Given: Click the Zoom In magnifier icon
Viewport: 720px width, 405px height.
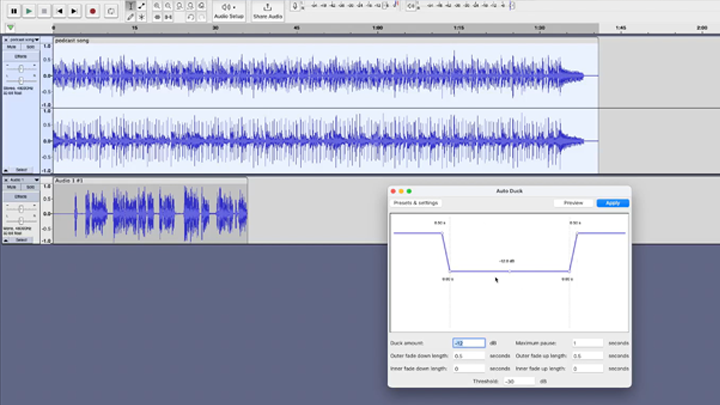Looking at the screenshot, I should click(x=157, y=5).
